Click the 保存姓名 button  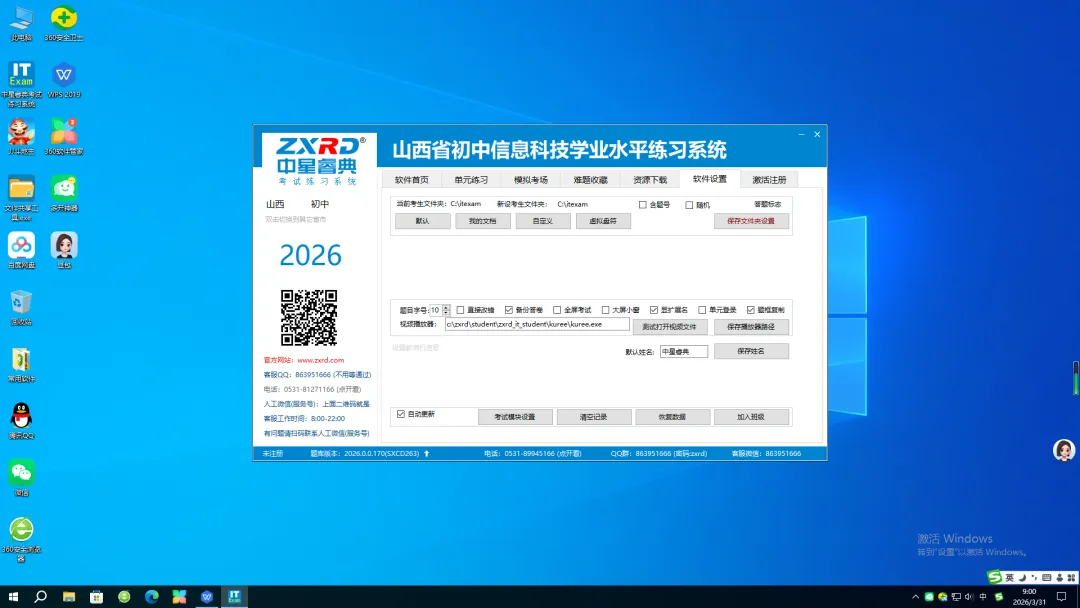pyautogui.click(x=751, y=351)
